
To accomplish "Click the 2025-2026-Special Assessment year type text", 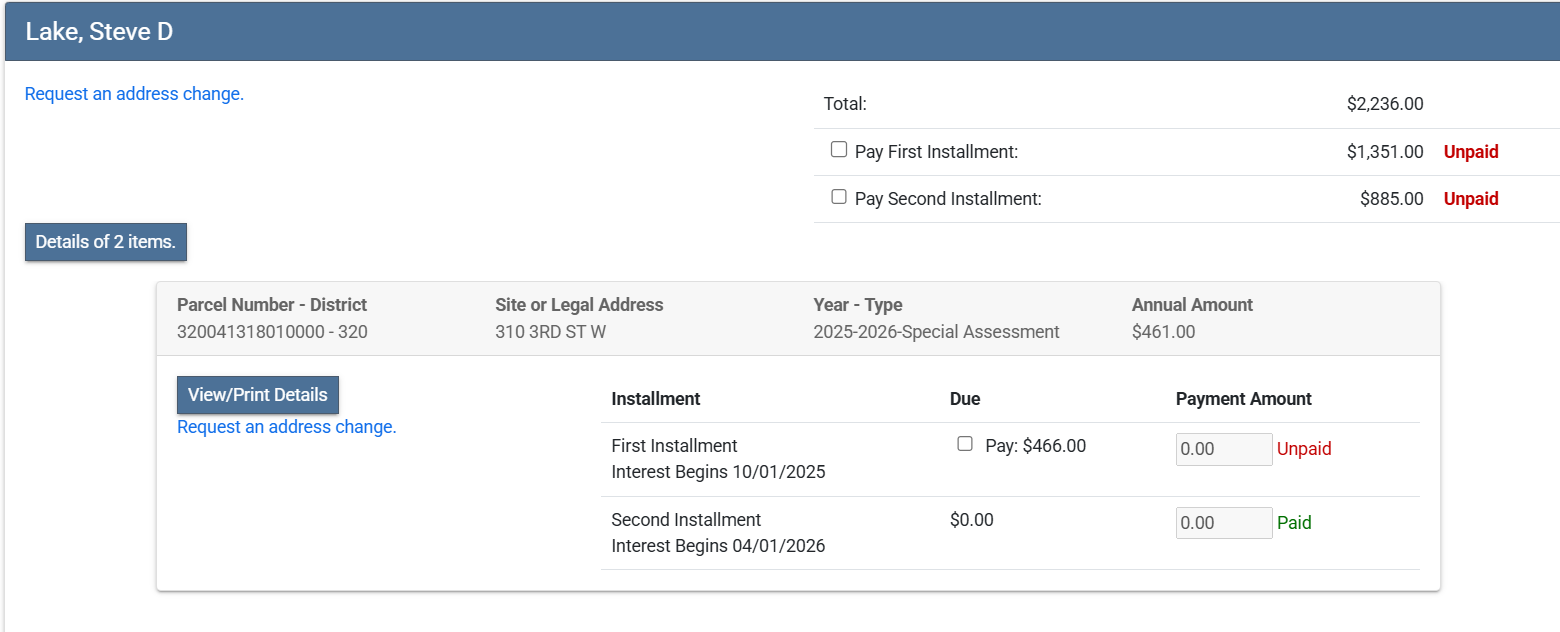I will (x=936, y=332).
